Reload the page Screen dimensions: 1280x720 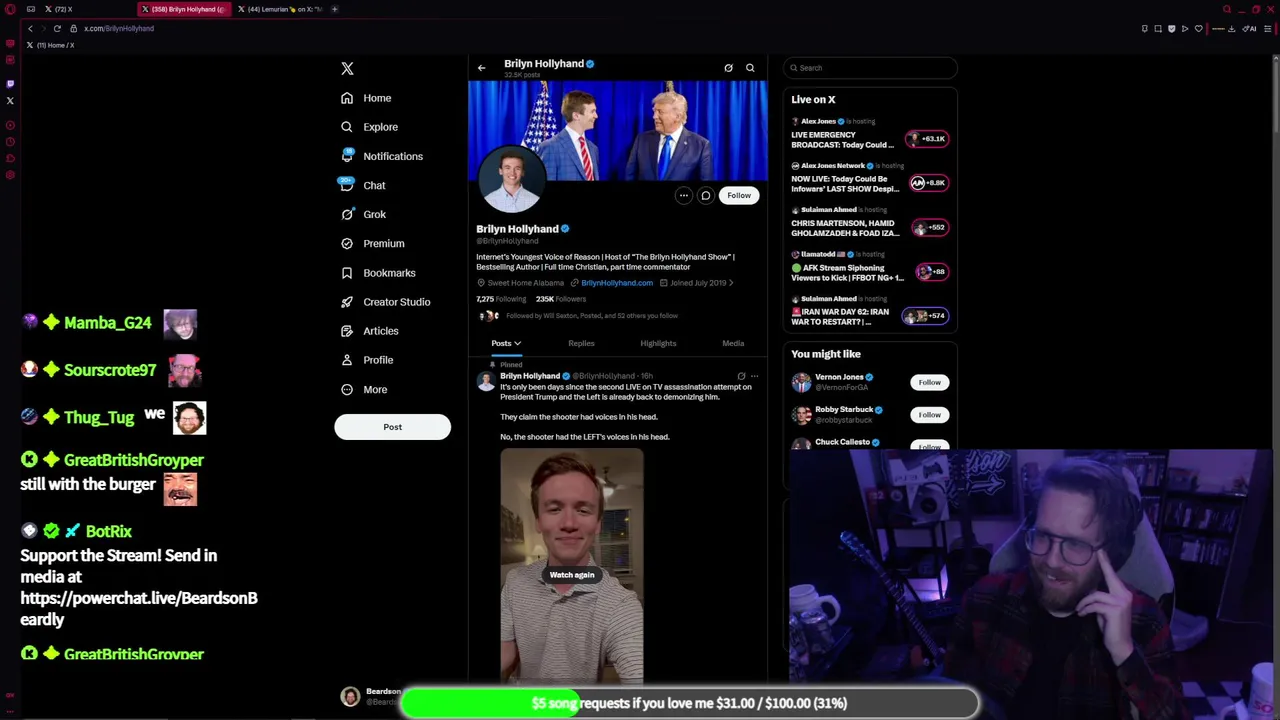57,28
